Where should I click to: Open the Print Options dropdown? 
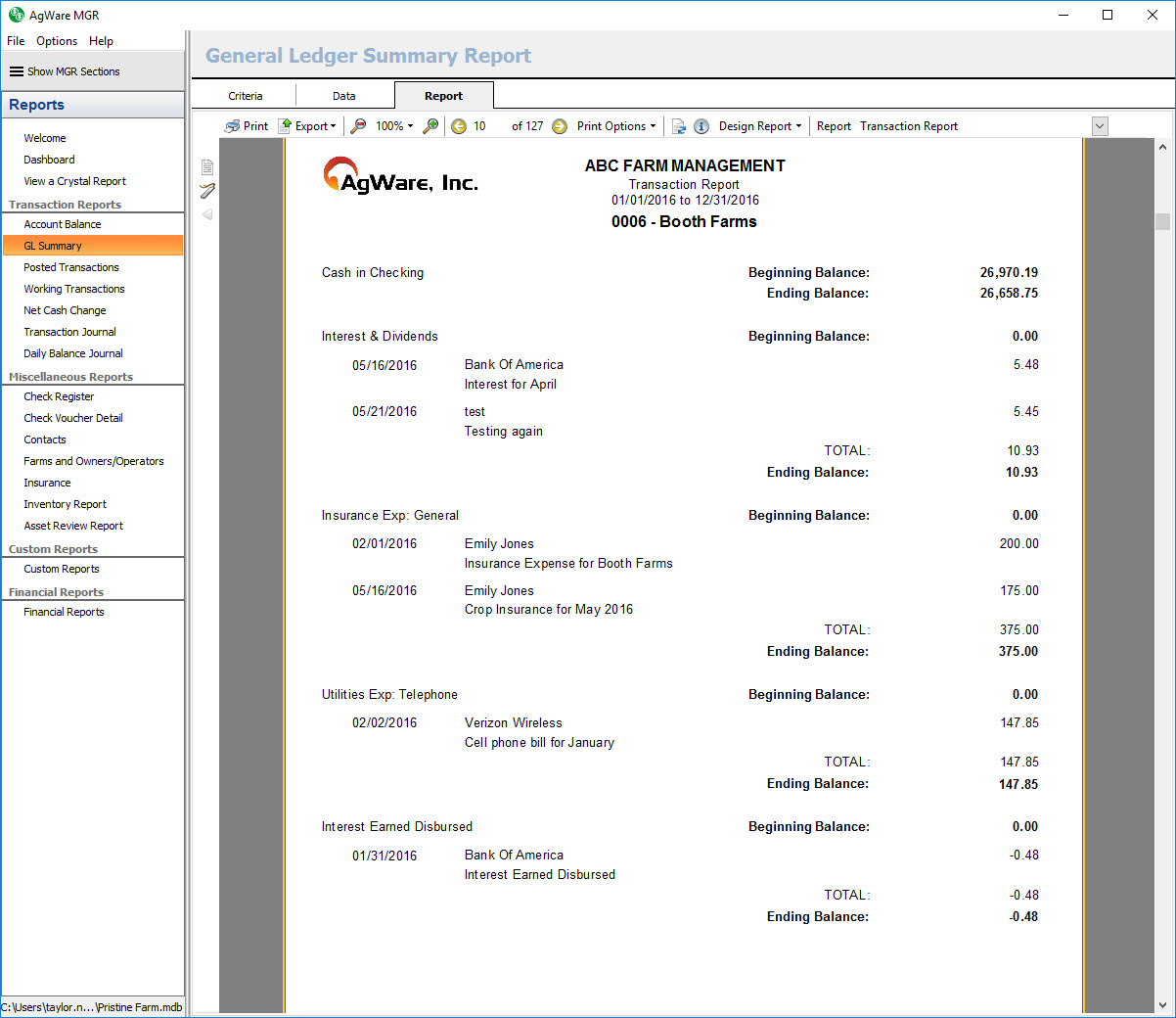click(616, 126)
